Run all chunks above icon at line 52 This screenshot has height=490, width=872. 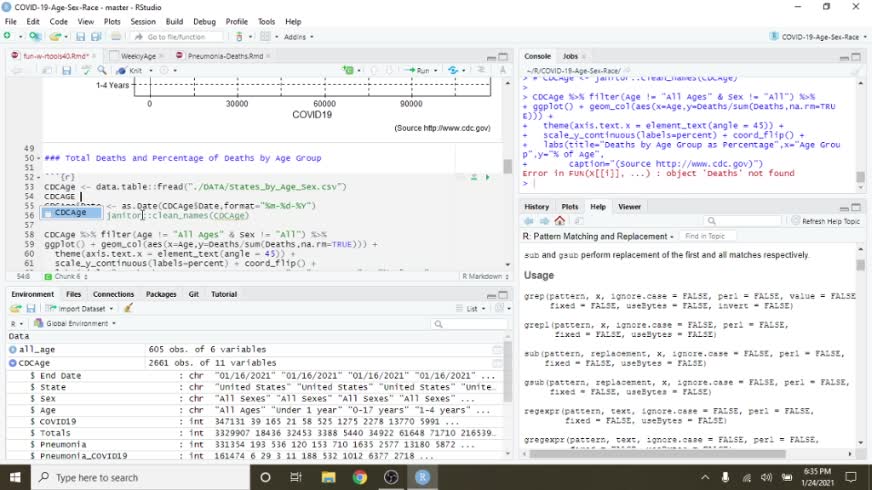tap(474, 177)
